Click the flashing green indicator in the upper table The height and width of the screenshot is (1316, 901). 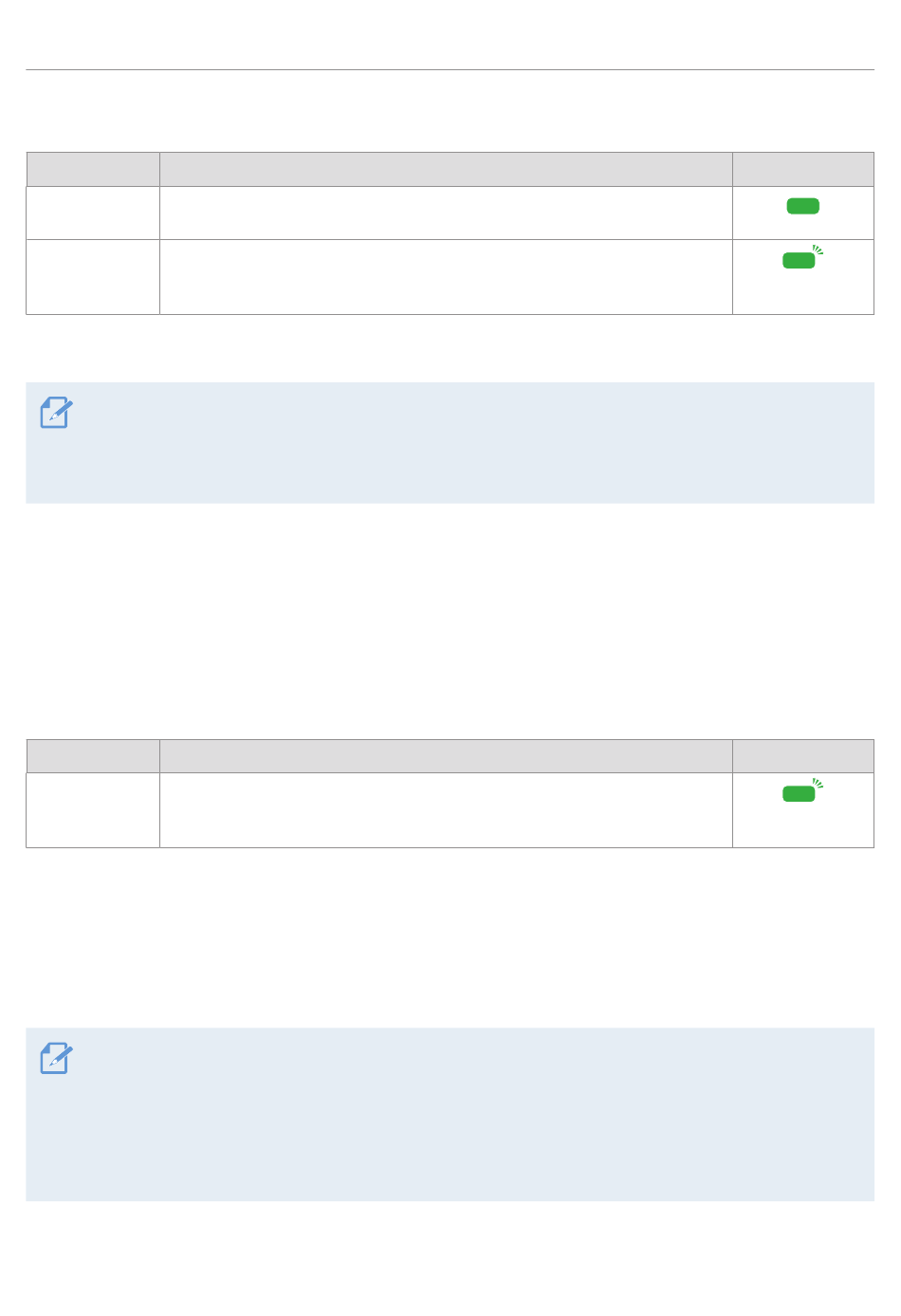click(802, 258)
